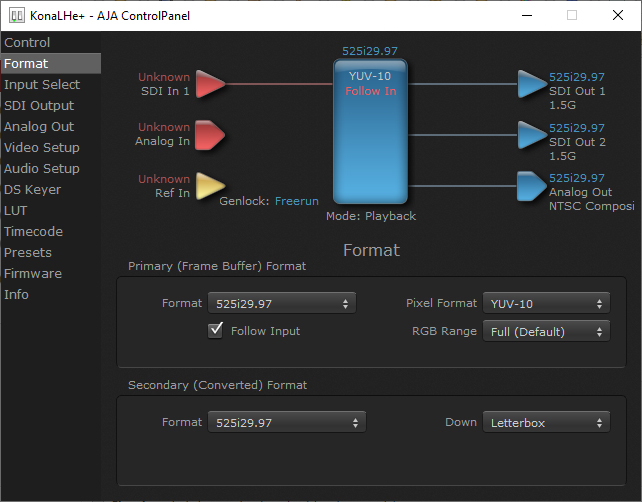Click the red Analog In input icon

(210, 135)
